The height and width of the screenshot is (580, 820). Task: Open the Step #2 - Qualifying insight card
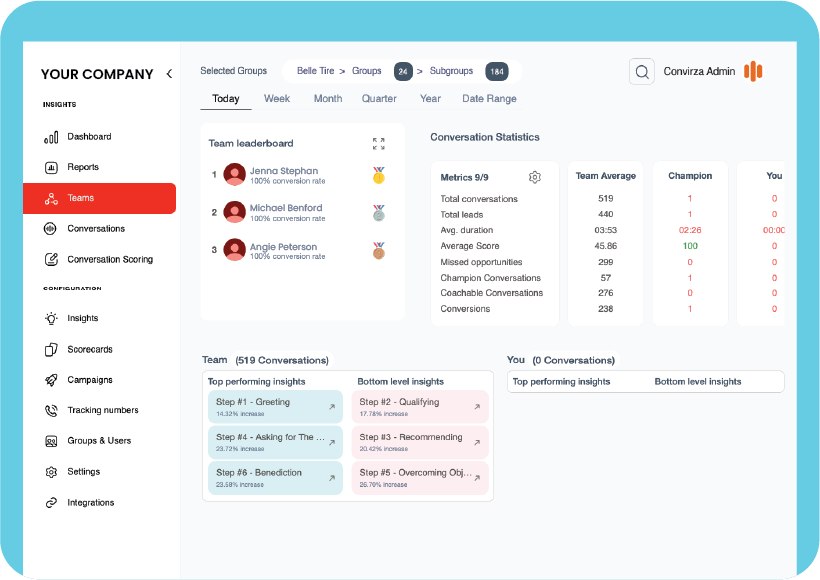pyautogui.click(x=420, y=407)
